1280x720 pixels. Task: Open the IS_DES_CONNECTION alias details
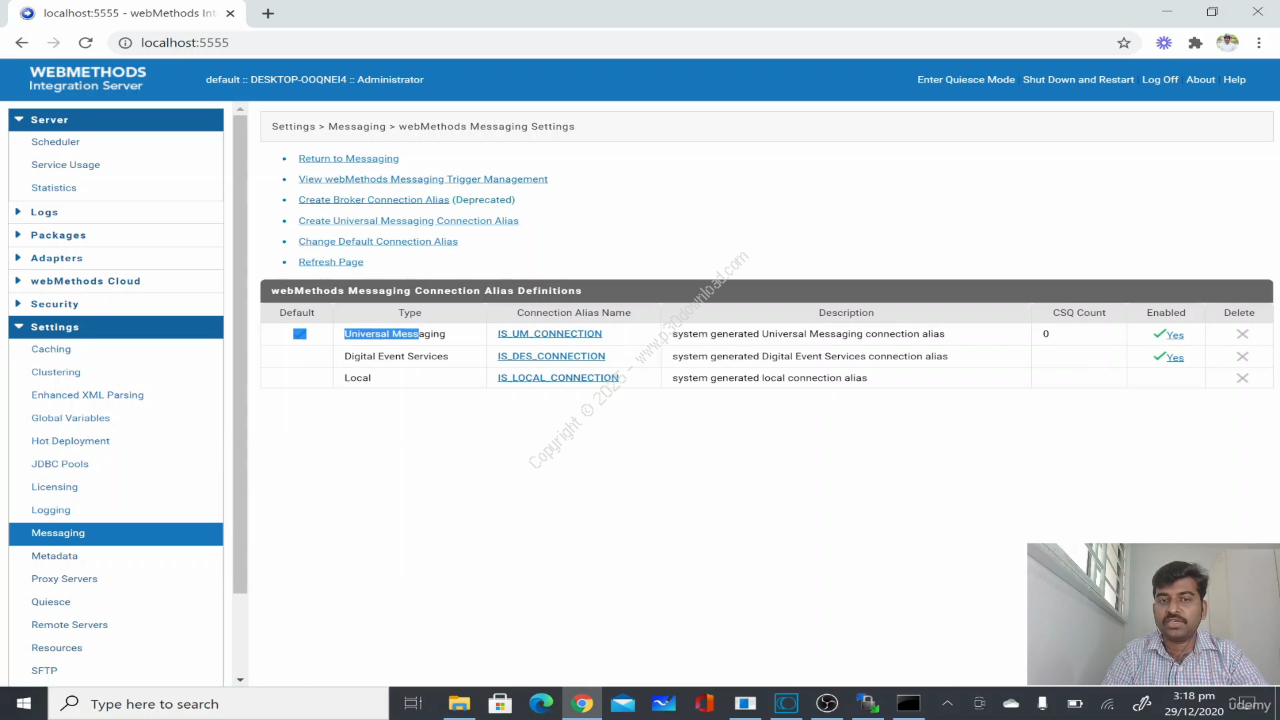click(551, 356)
